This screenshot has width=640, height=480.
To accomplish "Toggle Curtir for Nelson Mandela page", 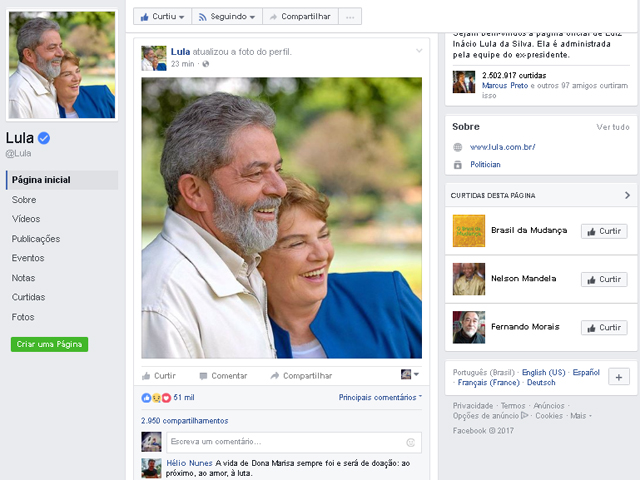I will tap(604, 279).
